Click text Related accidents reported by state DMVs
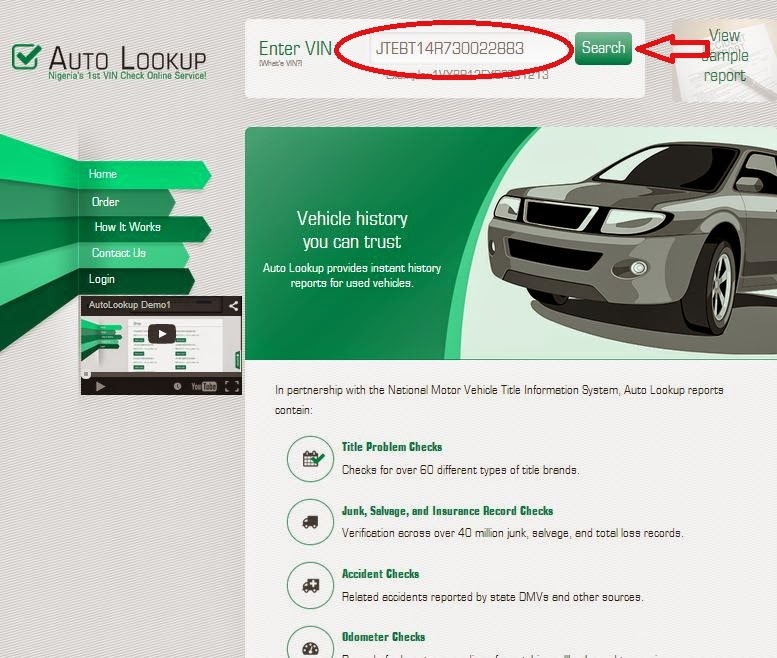 (493, 597)
